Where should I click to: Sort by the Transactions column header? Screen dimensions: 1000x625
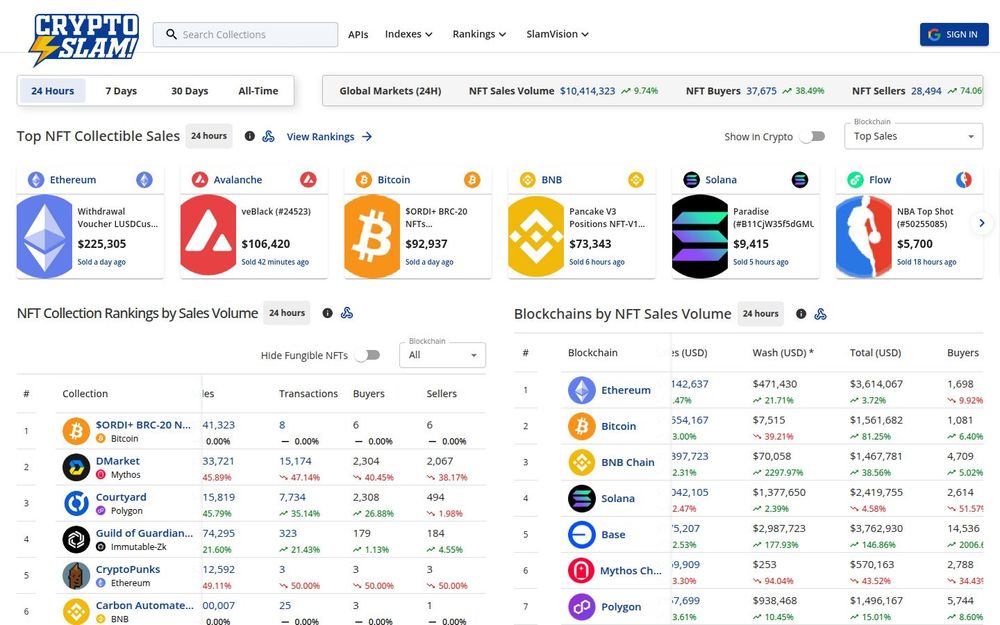[308, 393]
